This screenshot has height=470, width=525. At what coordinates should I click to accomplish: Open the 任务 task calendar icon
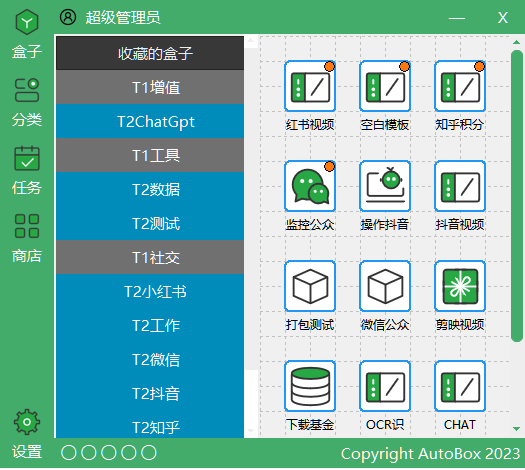click(x=27, y=158)
